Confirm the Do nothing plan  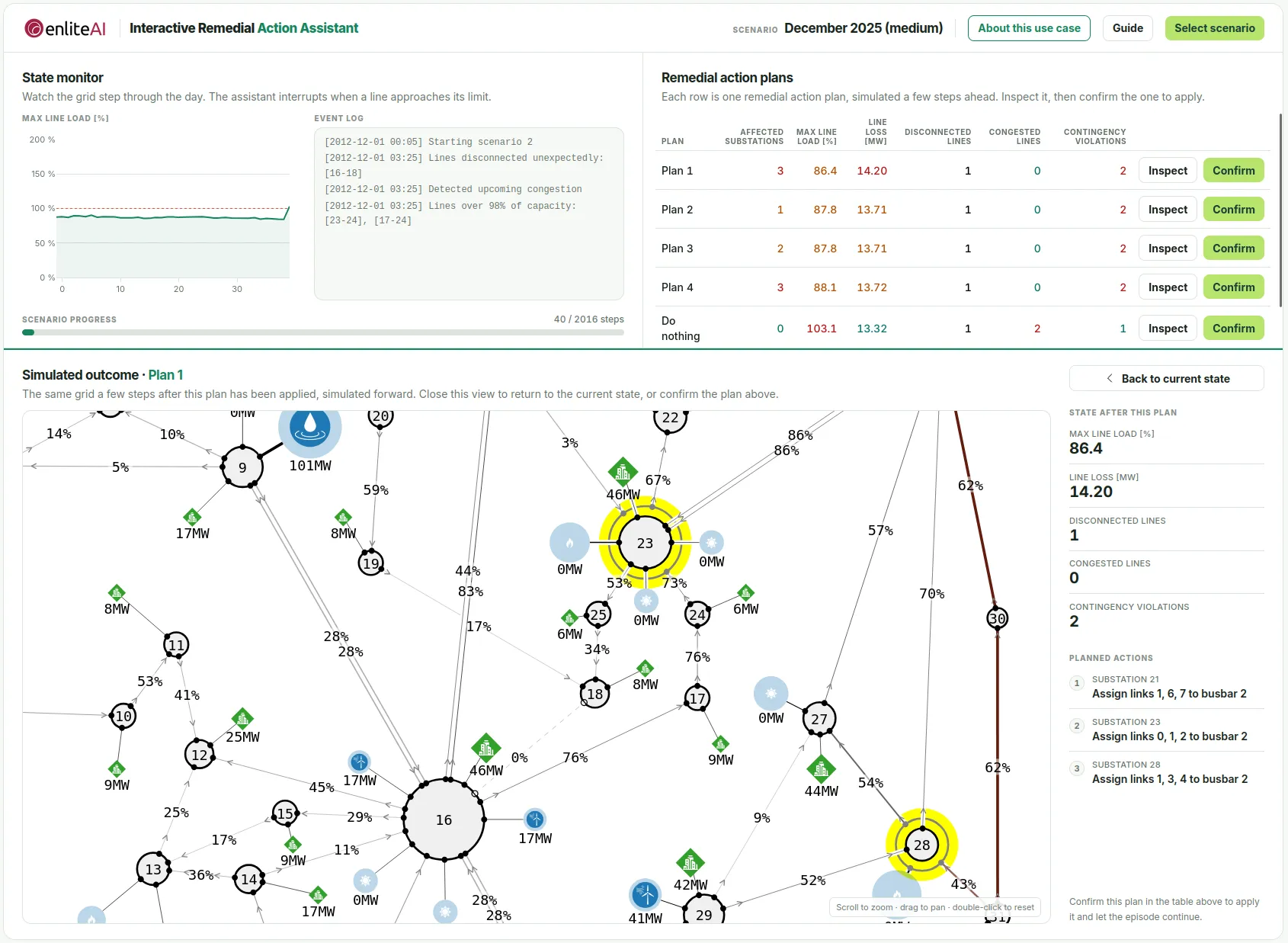coord(1233,329)
